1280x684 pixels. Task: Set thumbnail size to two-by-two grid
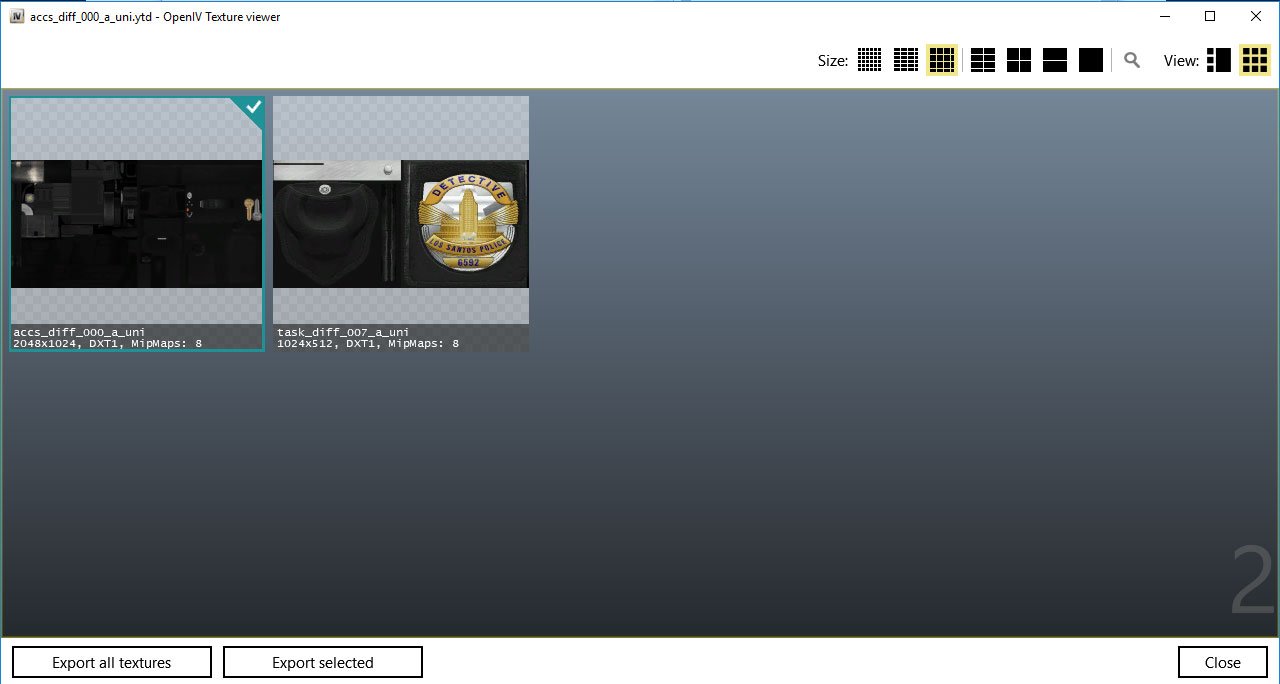pyautogui.click(x=1019, y=60)
